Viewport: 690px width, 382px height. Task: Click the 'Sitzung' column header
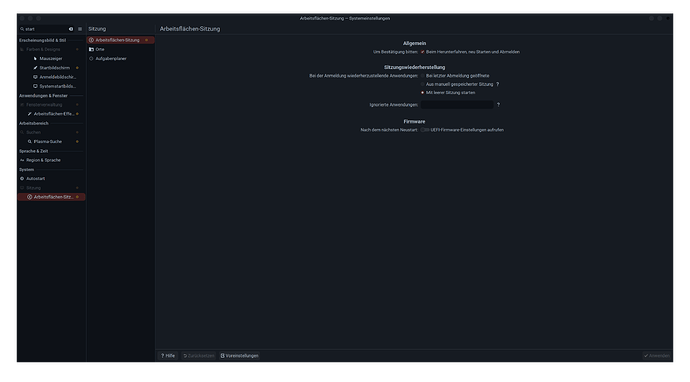pos(97,29)
